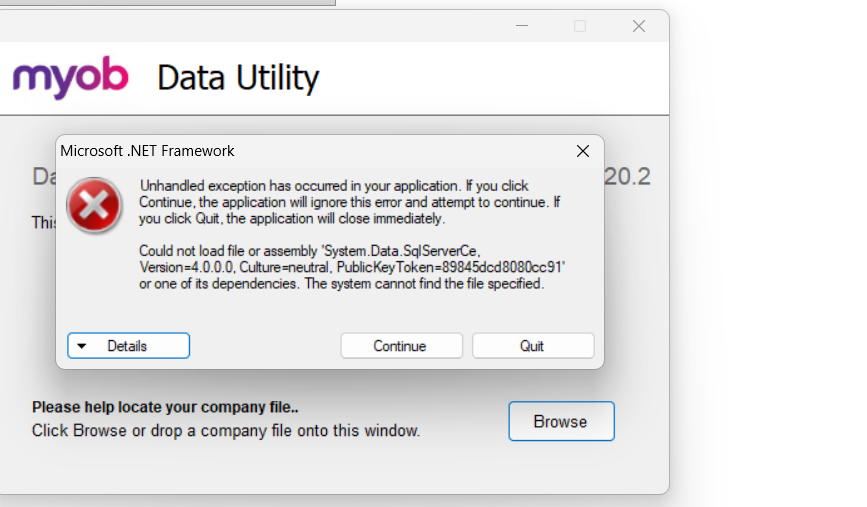Click the 'Click Browse or drop a company file' instruction

[226, 431]
